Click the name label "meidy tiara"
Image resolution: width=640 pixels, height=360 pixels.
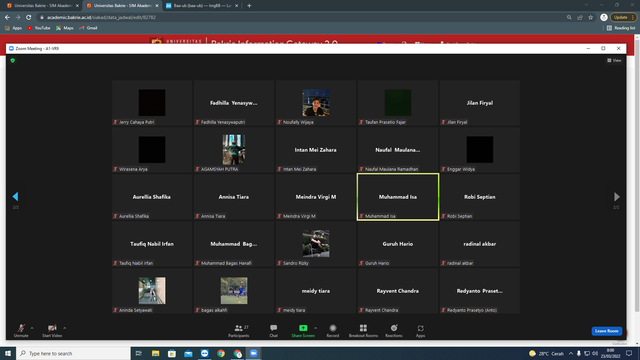(294, 310)
